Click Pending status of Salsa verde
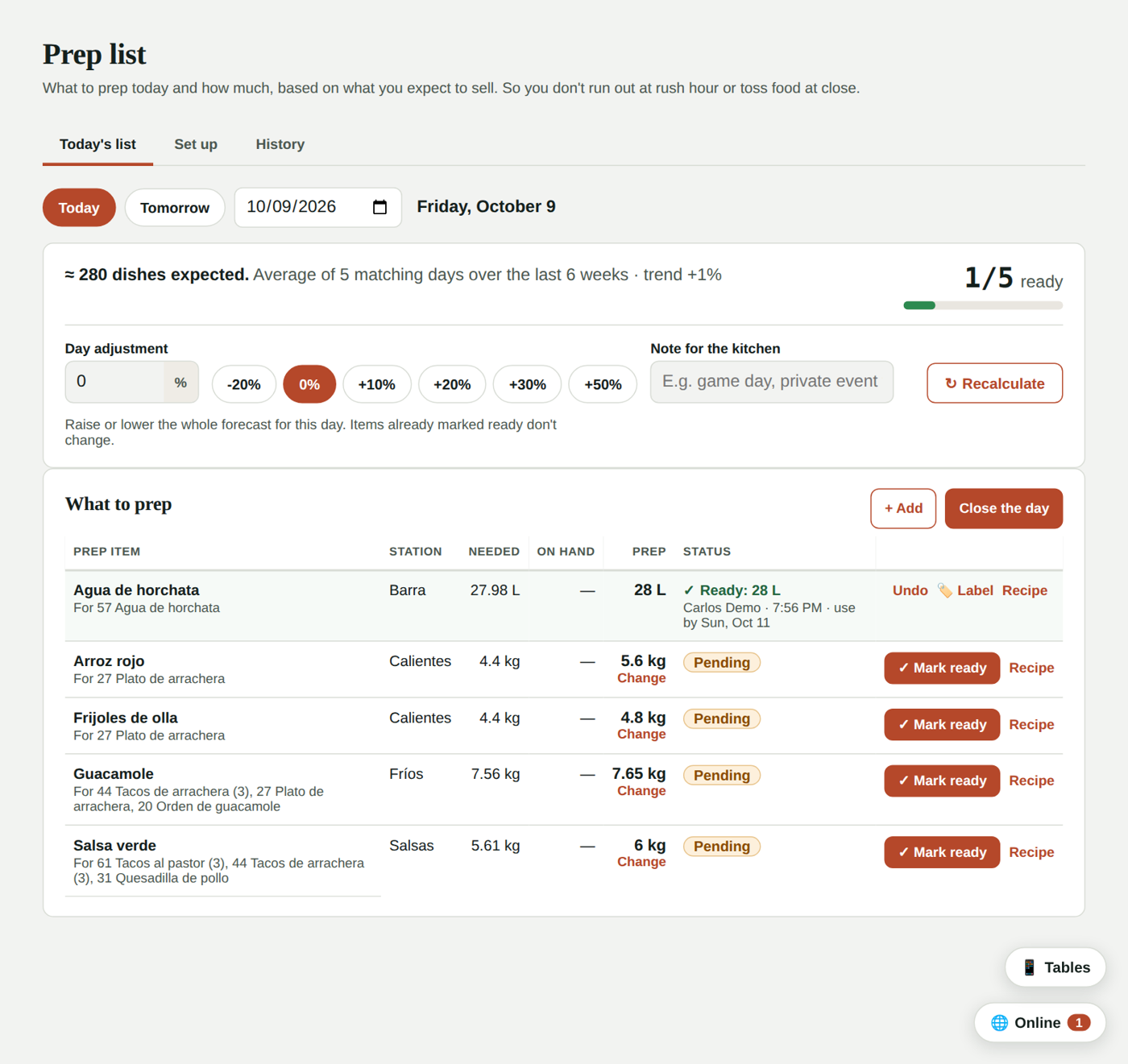This screenshot has width=1128, height=1064. click(722, 847)
